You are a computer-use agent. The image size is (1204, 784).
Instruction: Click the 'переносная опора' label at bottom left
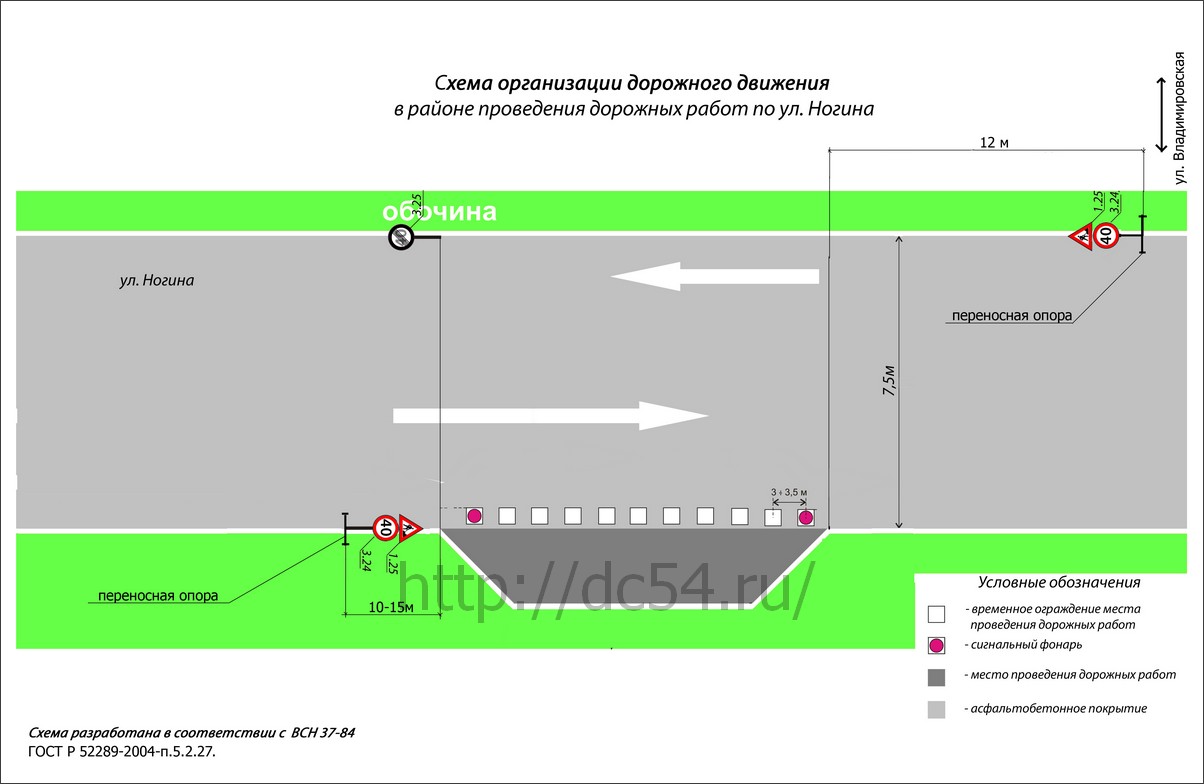[x=158, y=596]
